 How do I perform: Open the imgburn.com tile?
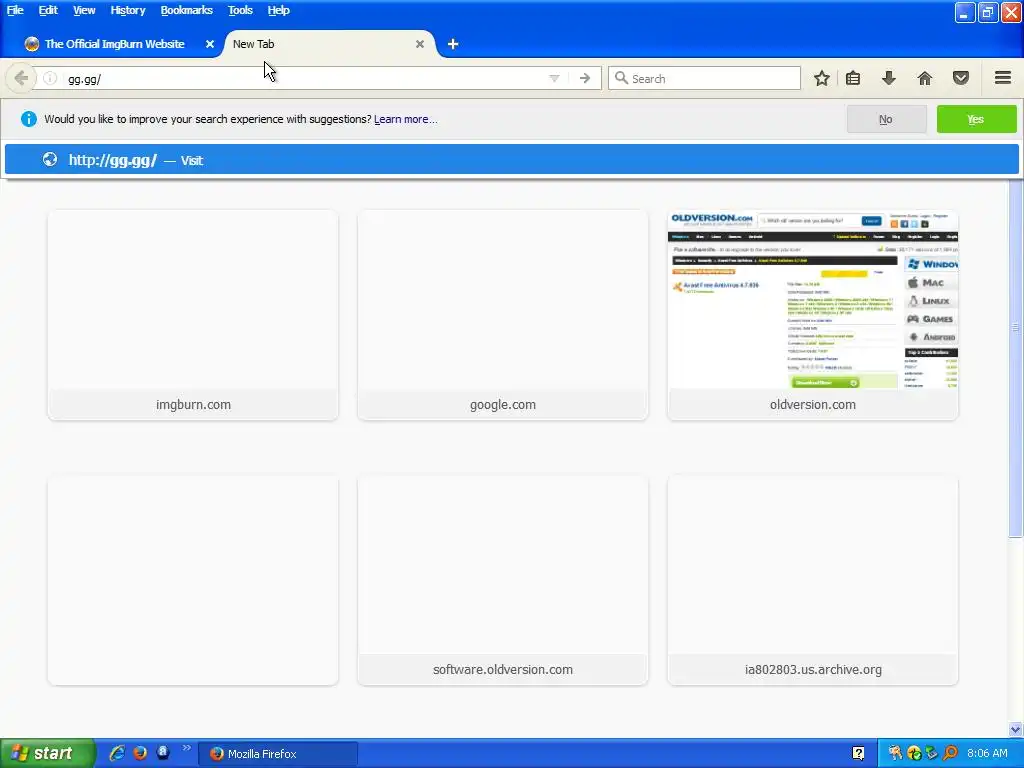click(193, 315)
